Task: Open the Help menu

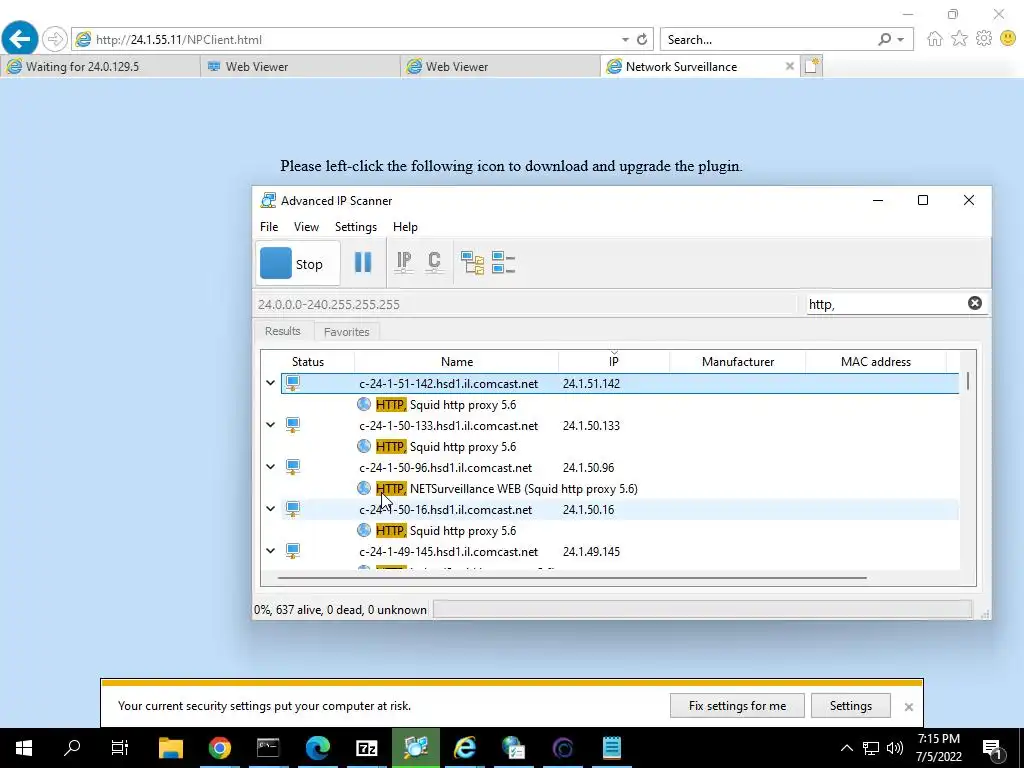Action: coord(405,227)
